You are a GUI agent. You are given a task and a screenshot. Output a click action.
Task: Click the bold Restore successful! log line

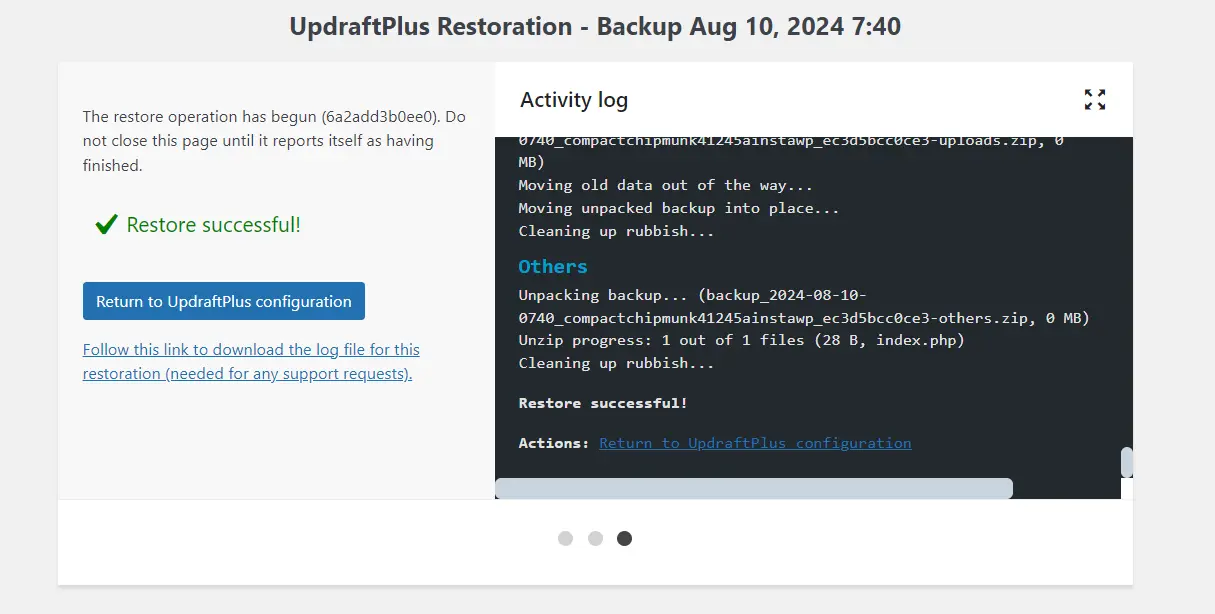(x=603, y=403)
